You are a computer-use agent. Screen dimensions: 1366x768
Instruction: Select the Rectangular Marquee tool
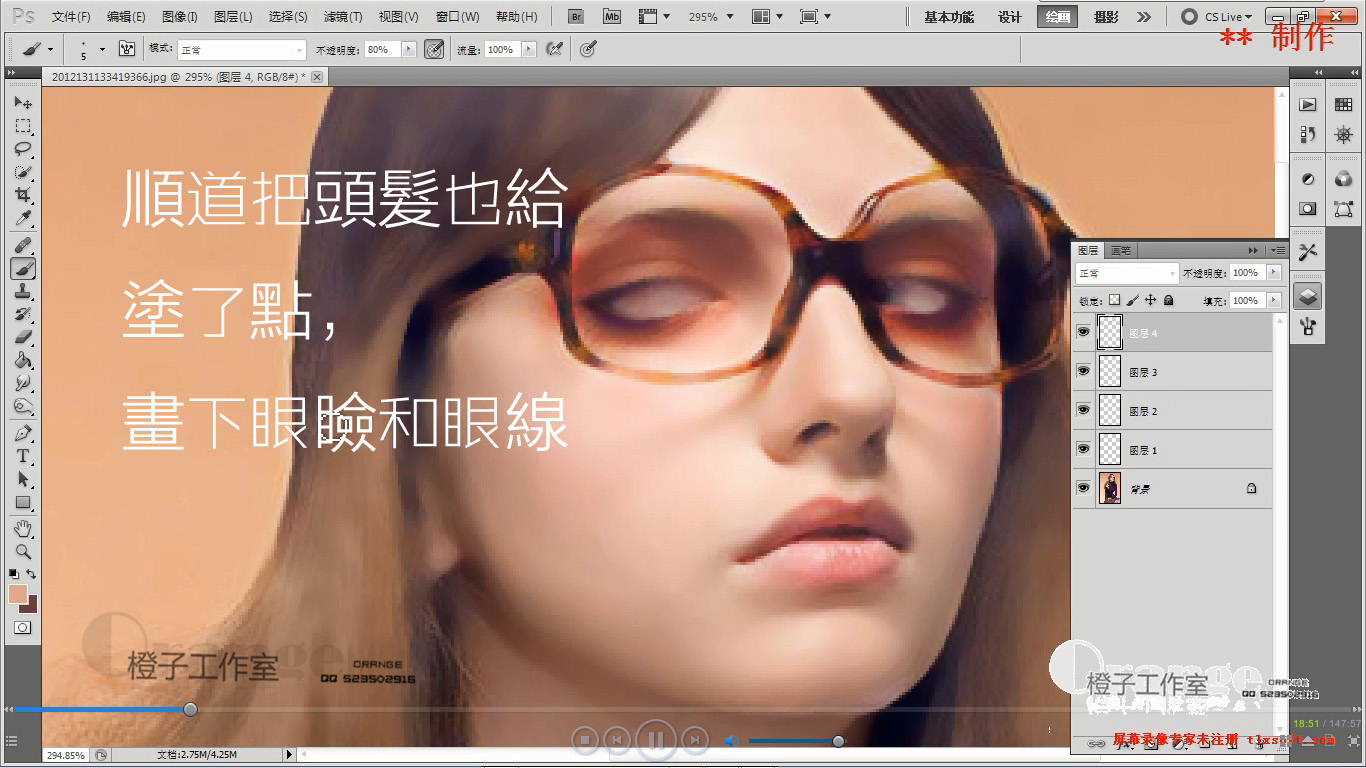[23, 126]
